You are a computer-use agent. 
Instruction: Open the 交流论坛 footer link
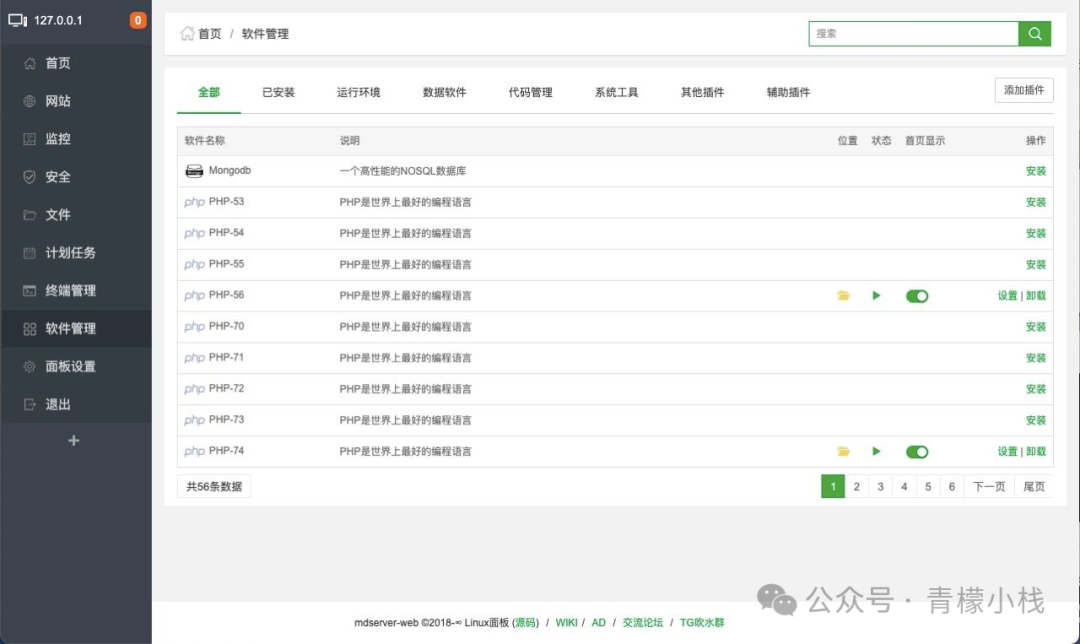(x=643, y=623)
